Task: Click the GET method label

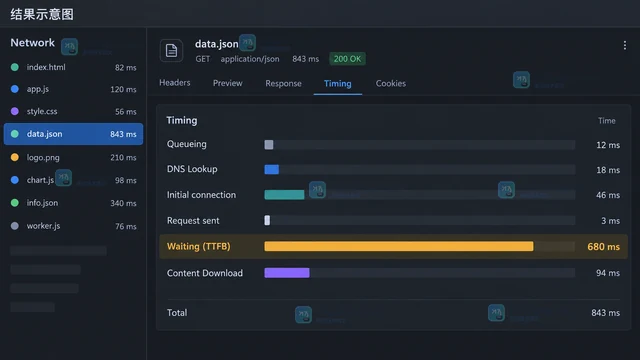Action: tap(202, 59)
